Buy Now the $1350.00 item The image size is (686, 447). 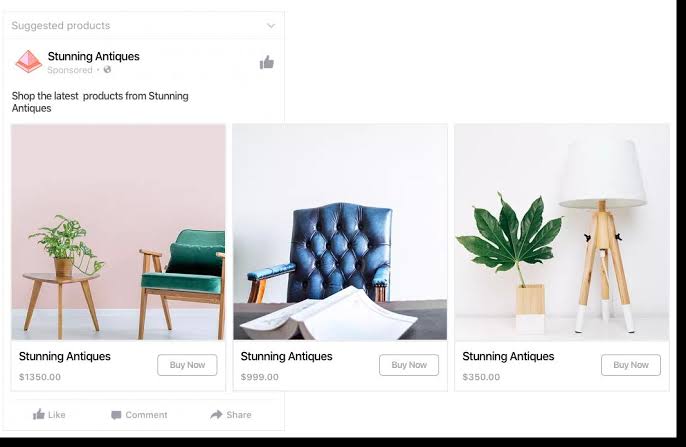(187, 365)
